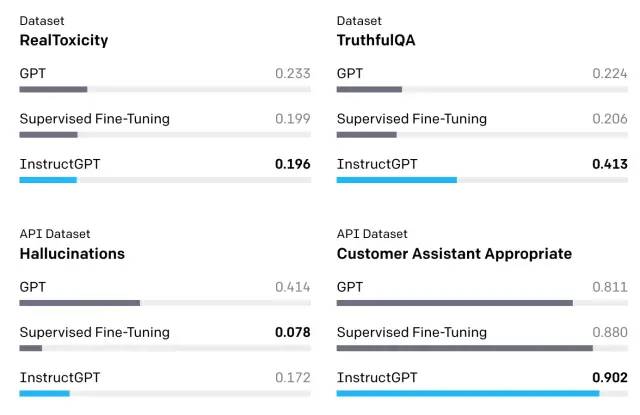Viewport: 640px width, 415px height.
Task: Click the GPT bar under Customer Assistant Appropriate
Action: pyautogui.click(x=454, y=303)
